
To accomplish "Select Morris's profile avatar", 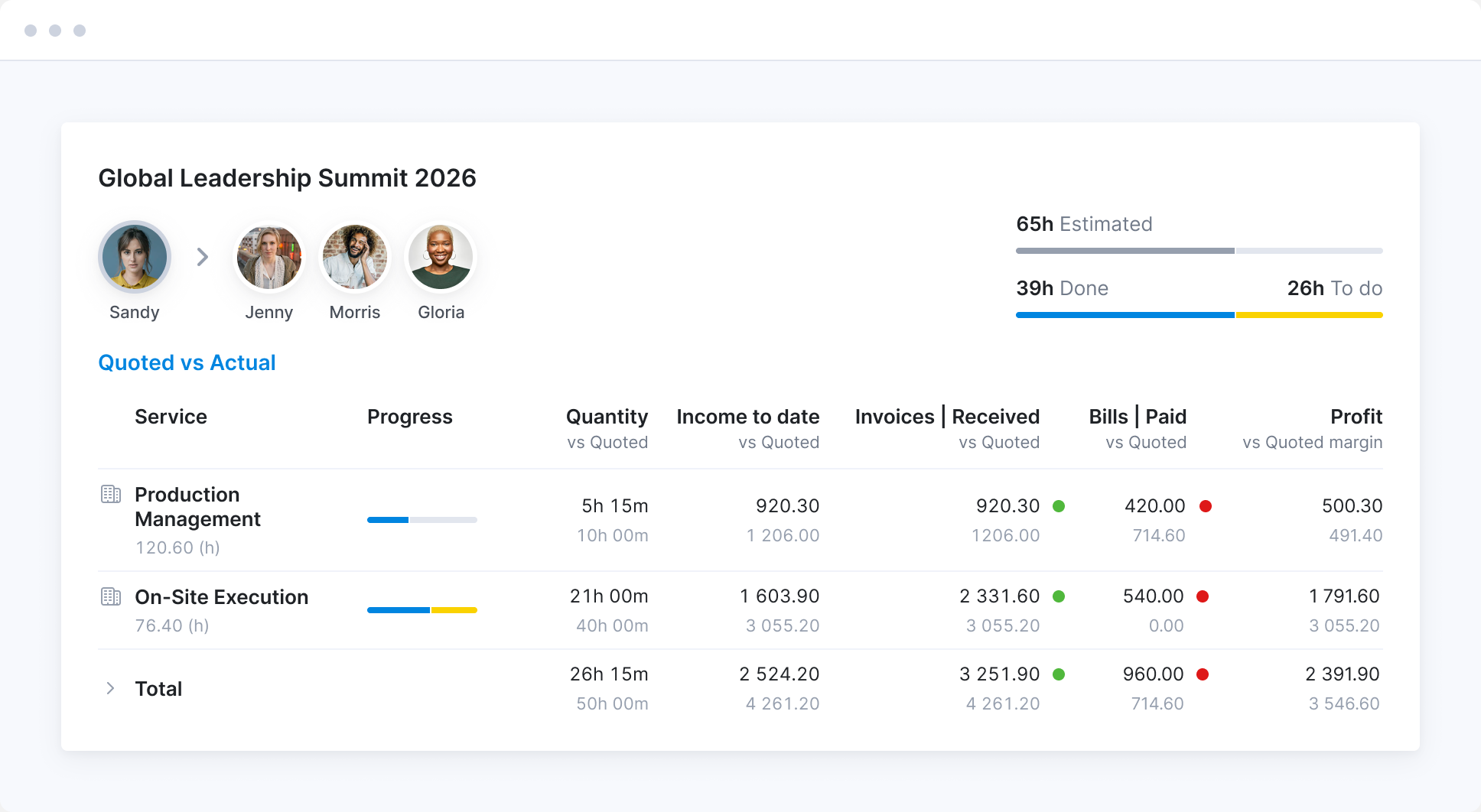I will [x=354, y=257].
